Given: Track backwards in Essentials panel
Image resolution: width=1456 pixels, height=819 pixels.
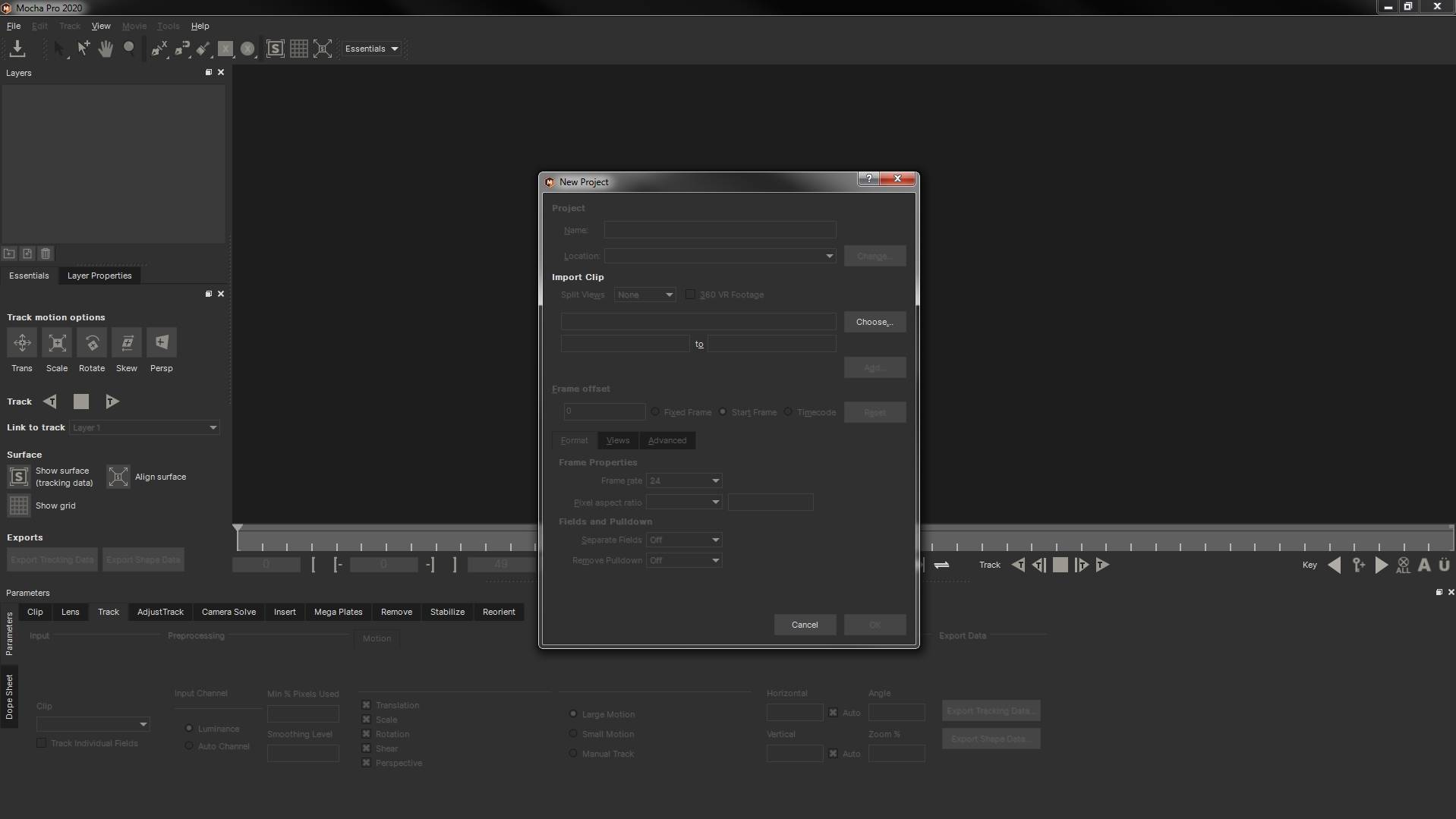Looking at the screenshot, I should [x=50, y=402].
